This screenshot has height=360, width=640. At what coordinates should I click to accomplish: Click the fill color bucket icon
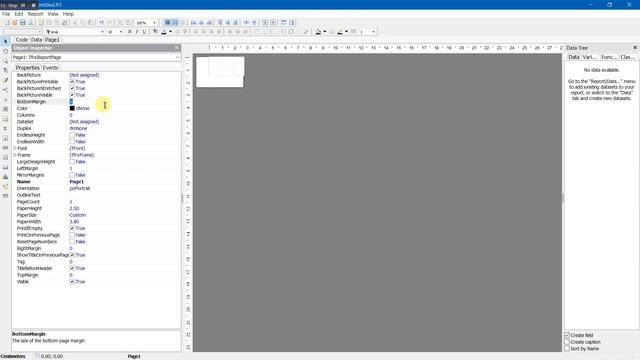coord(318,31)
